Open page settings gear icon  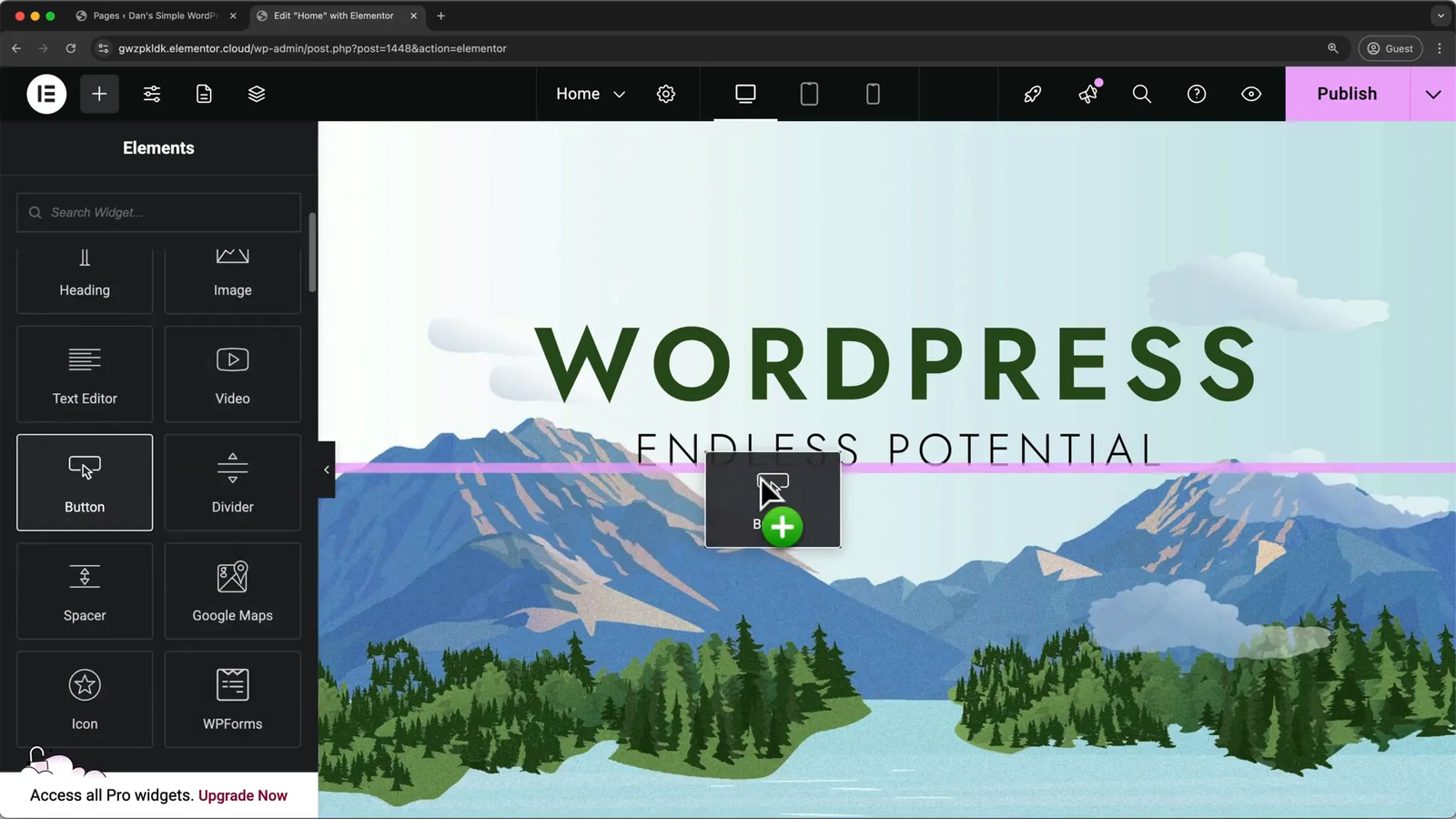point(666,94)
